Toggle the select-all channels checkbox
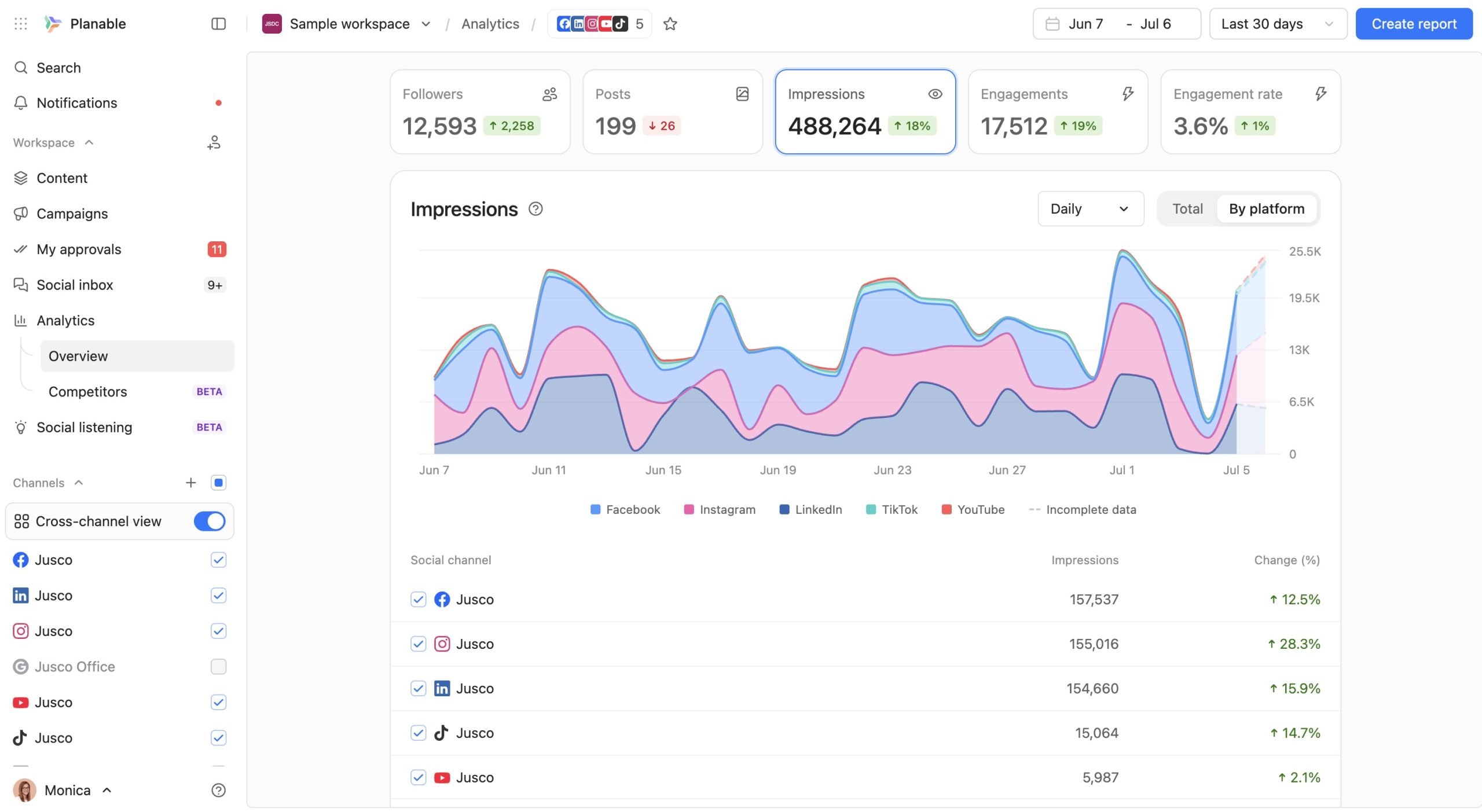This screenshot has height=812, width=1482. 218,483
